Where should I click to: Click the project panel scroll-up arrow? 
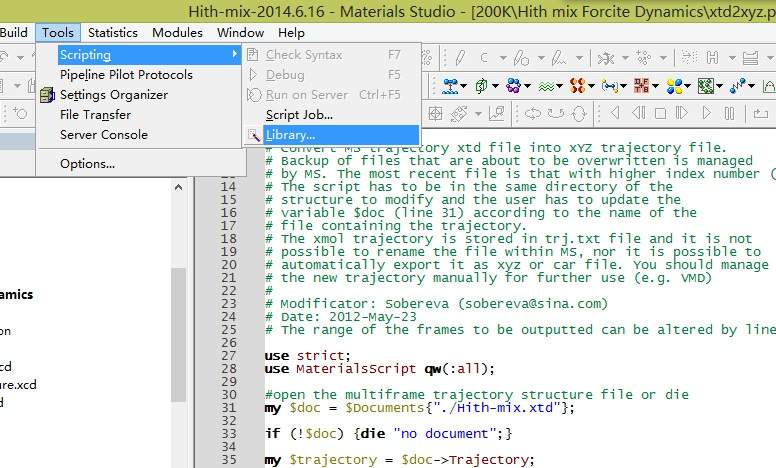click(x=179, y=187)
